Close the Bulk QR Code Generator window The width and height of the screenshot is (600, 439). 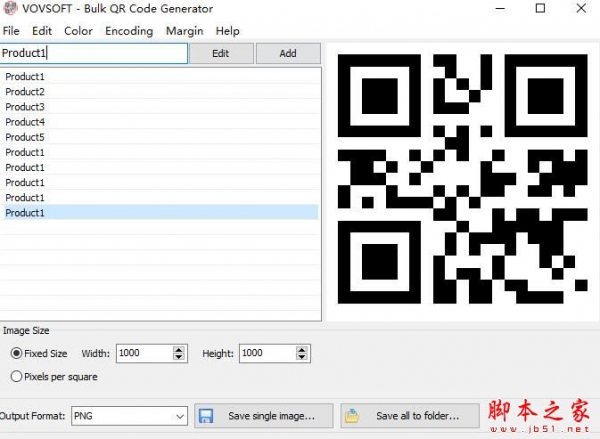click(581, 8)
